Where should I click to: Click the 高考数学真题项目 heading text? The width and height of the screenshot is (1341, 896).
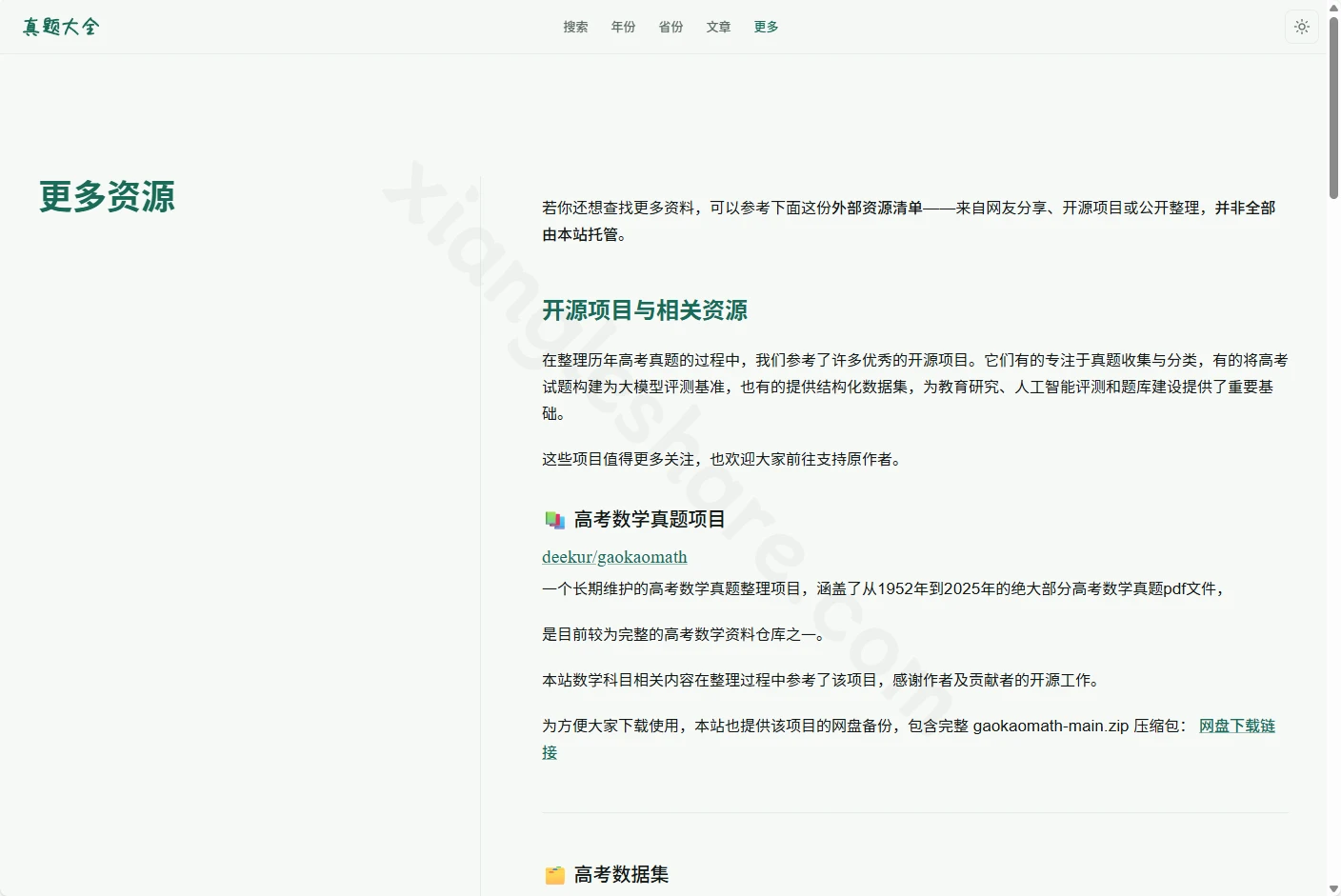[x=650, y=519]
